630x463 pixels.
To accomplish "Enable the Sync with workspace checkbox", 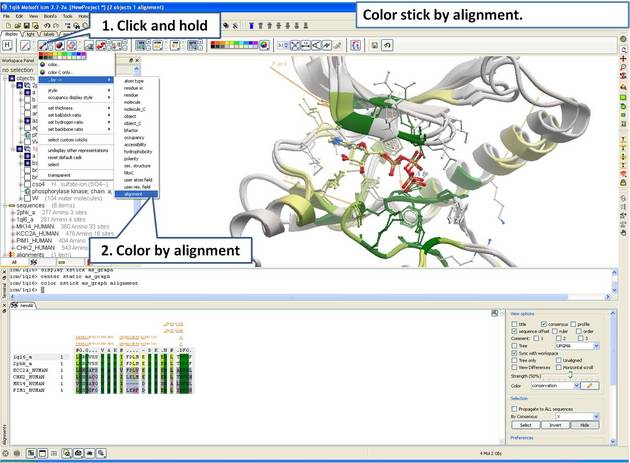I will coord(514,352).
